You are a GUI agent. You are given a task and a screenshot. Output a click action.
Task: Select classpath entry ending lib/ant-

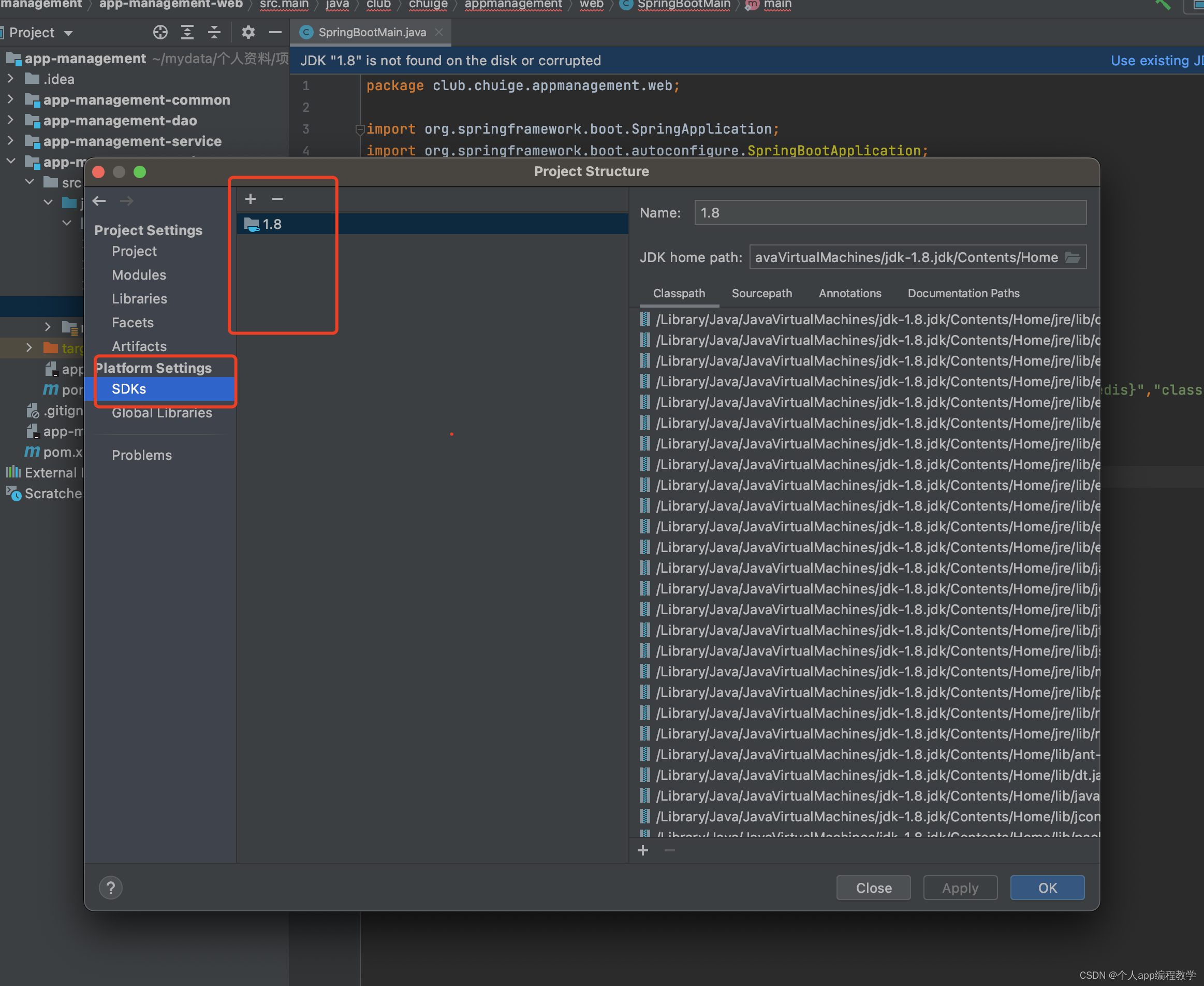point(870,755)
